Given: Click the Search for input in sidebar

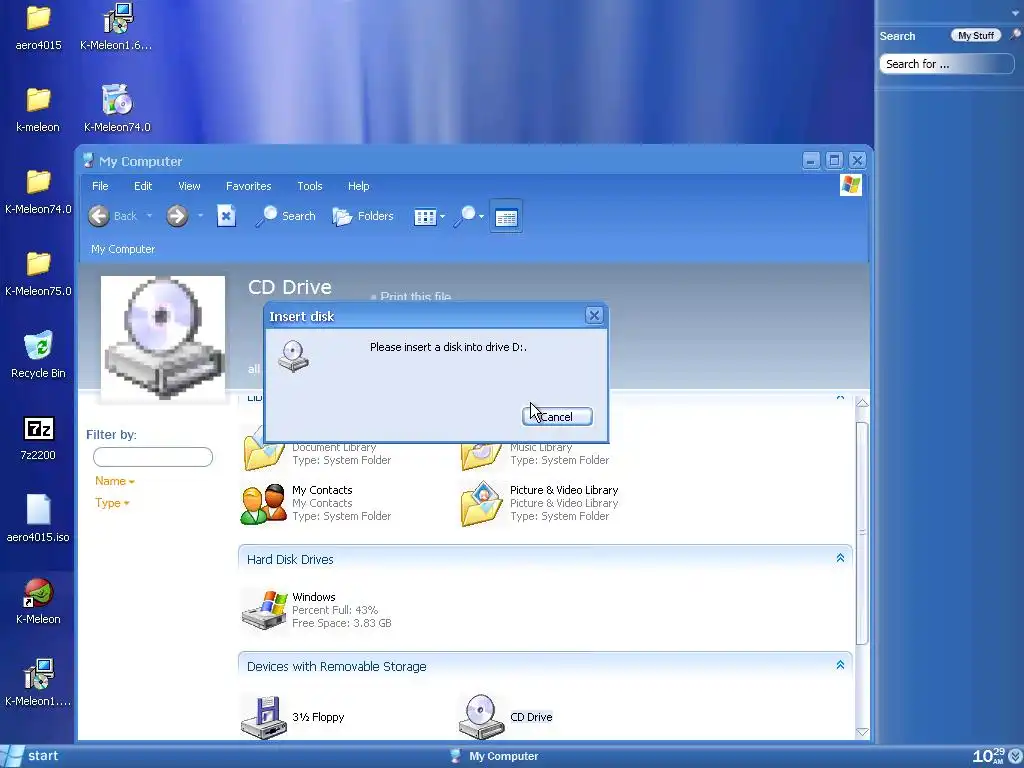Looking at the screenshot, I should click(x=946, y=64).
